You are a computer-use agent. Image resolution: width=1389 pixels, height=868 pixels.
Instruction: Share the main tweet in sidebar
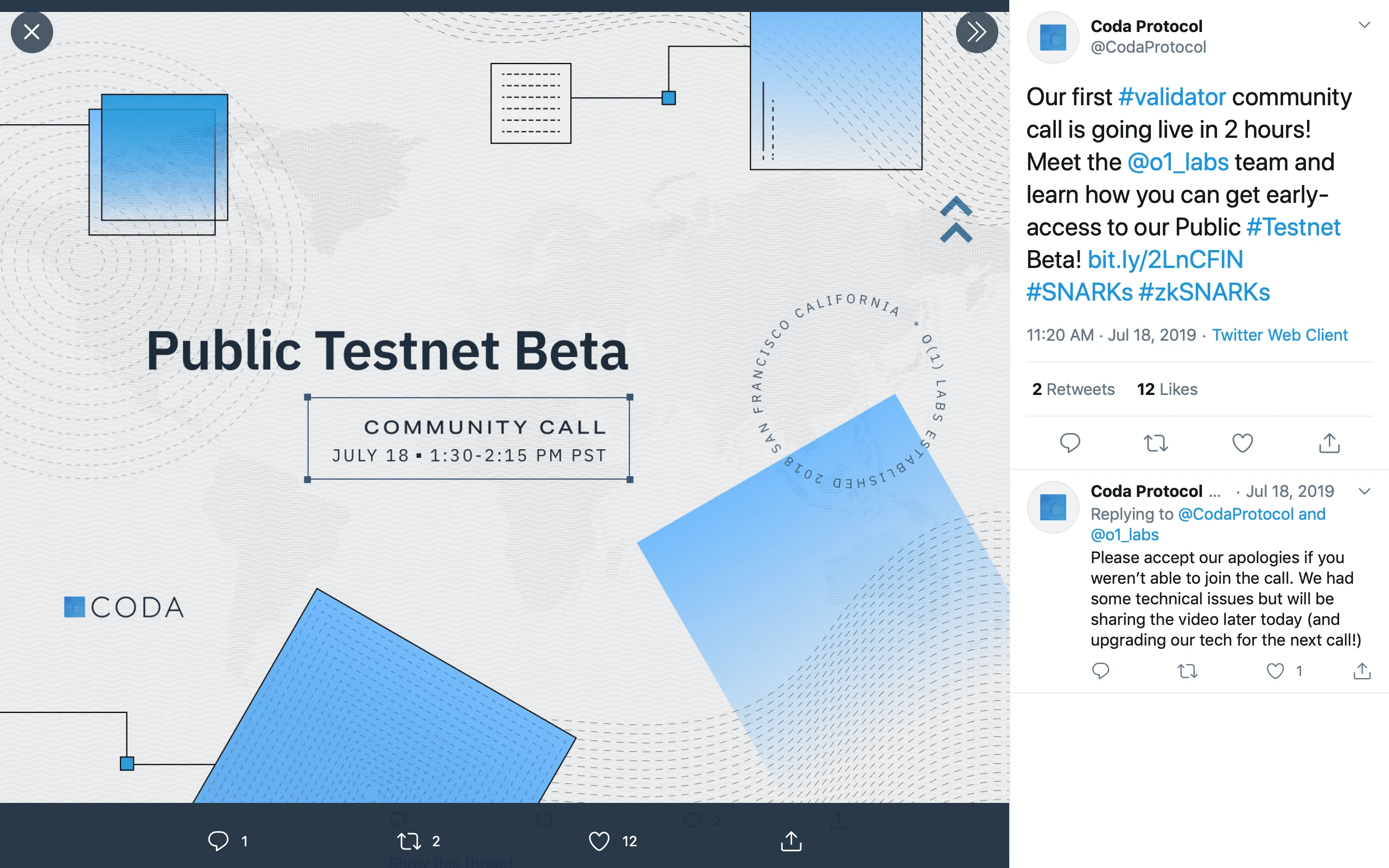click(x=1329, y=443)
